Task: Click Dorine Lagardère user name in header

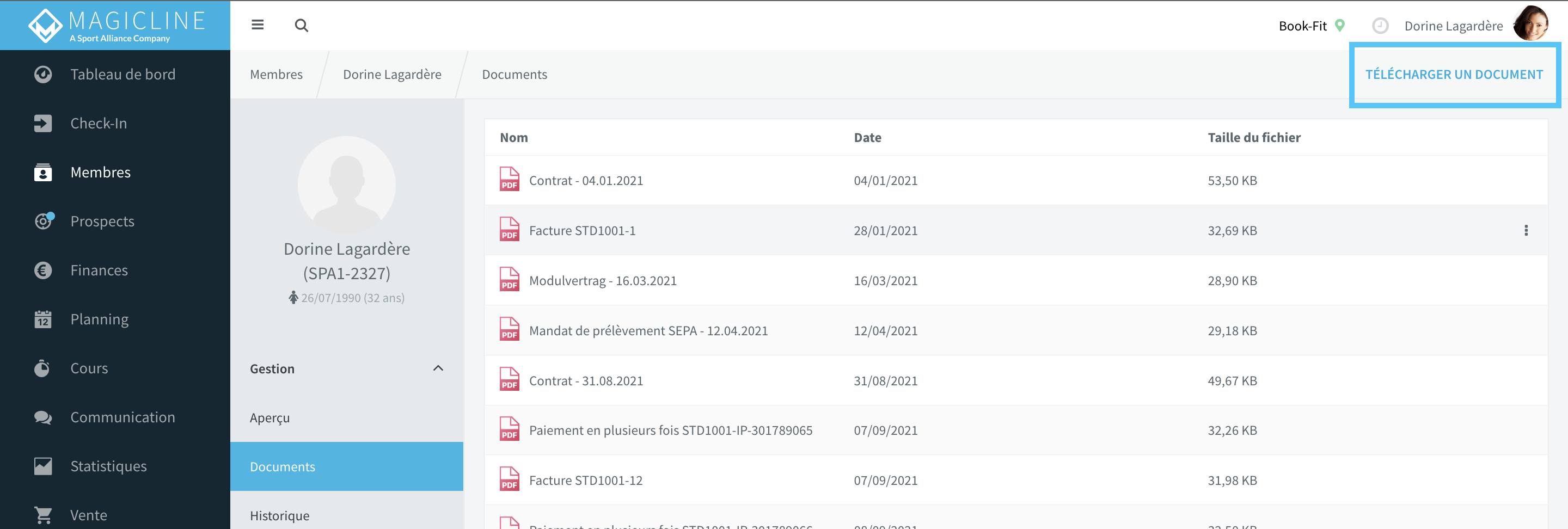Action: (x=1454, y=26)
